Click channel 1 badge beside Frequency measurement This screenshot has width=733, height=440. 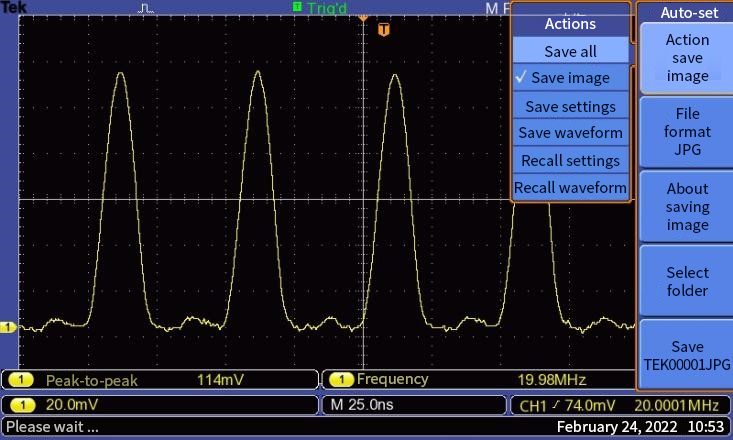(341, 380)
